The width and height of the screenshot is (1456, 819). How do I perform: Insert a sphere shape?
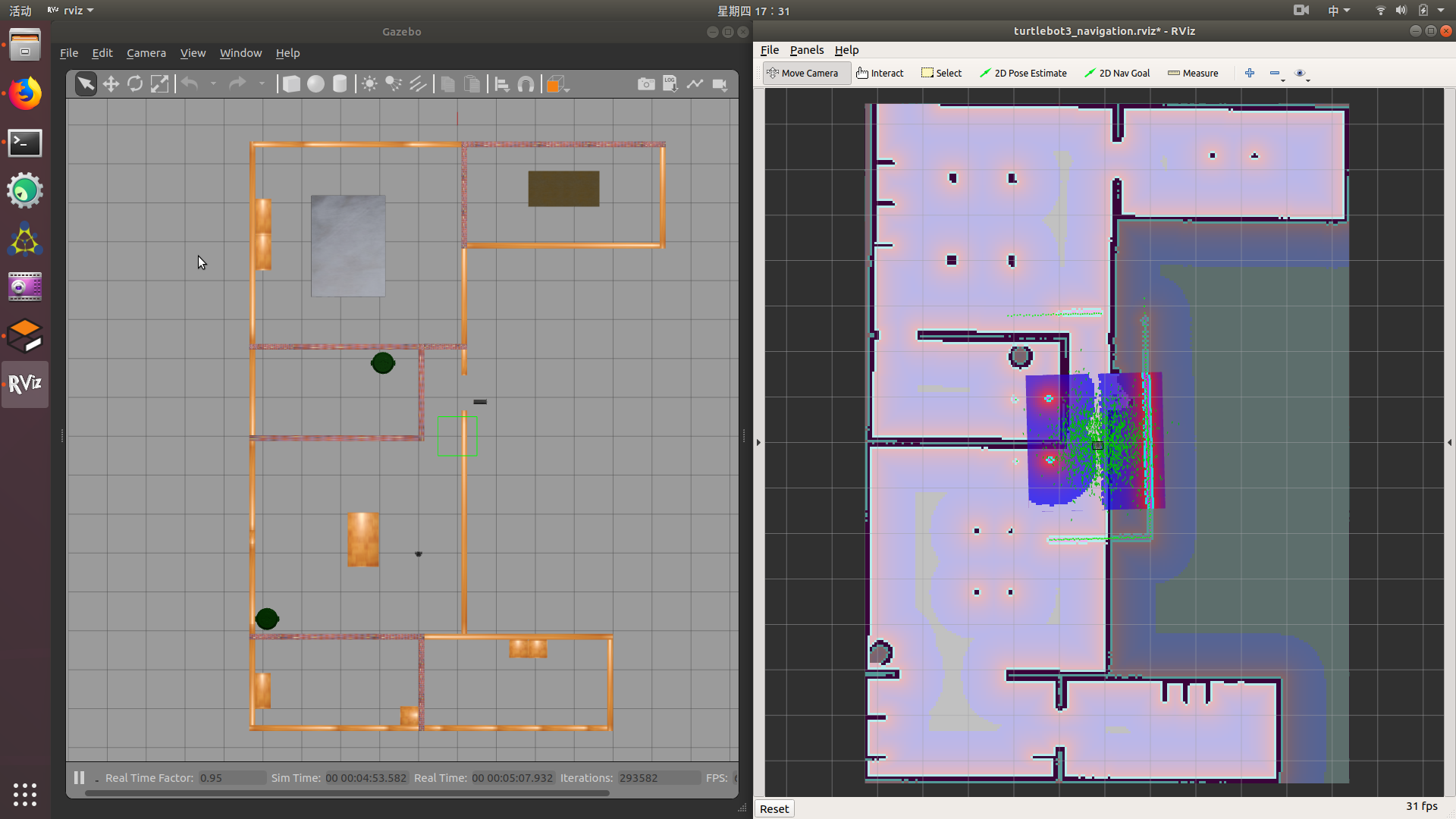pyautogui.click(x=315, y=84)
